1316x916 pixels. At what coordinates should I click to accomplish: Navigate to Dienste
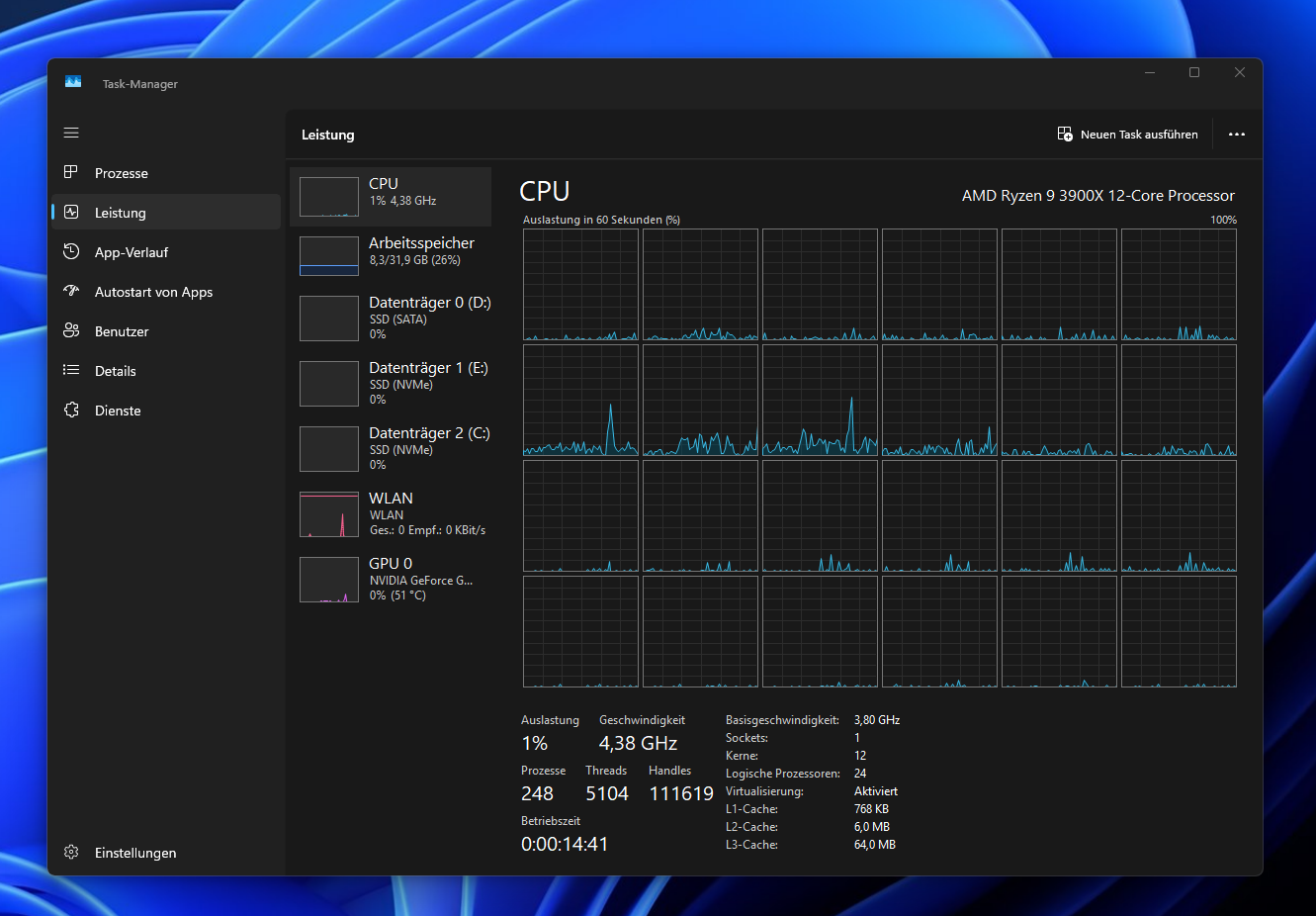166,411
